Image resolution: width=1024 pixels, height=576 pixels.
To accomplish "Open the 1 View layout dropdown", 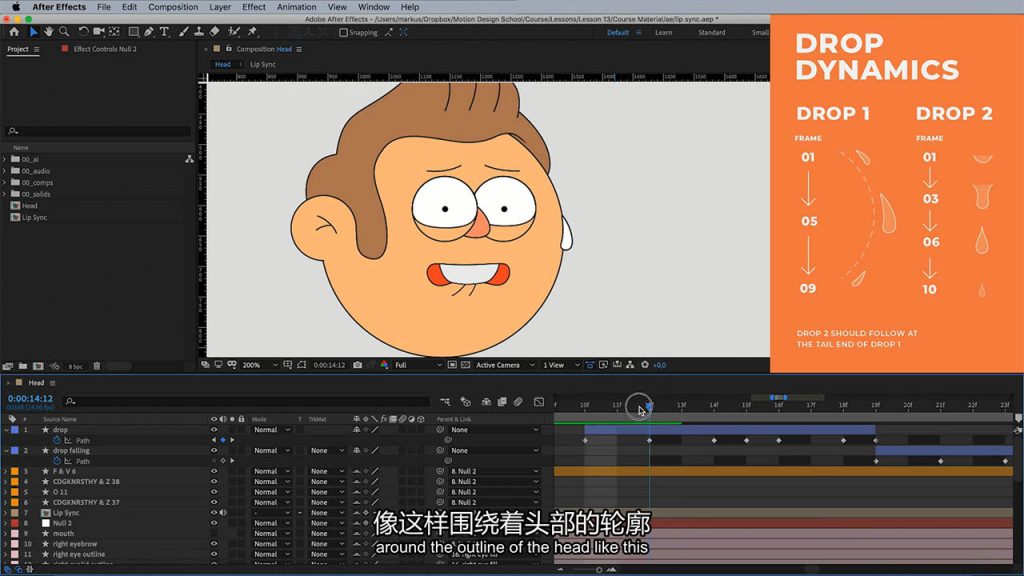I will (561, 365).
